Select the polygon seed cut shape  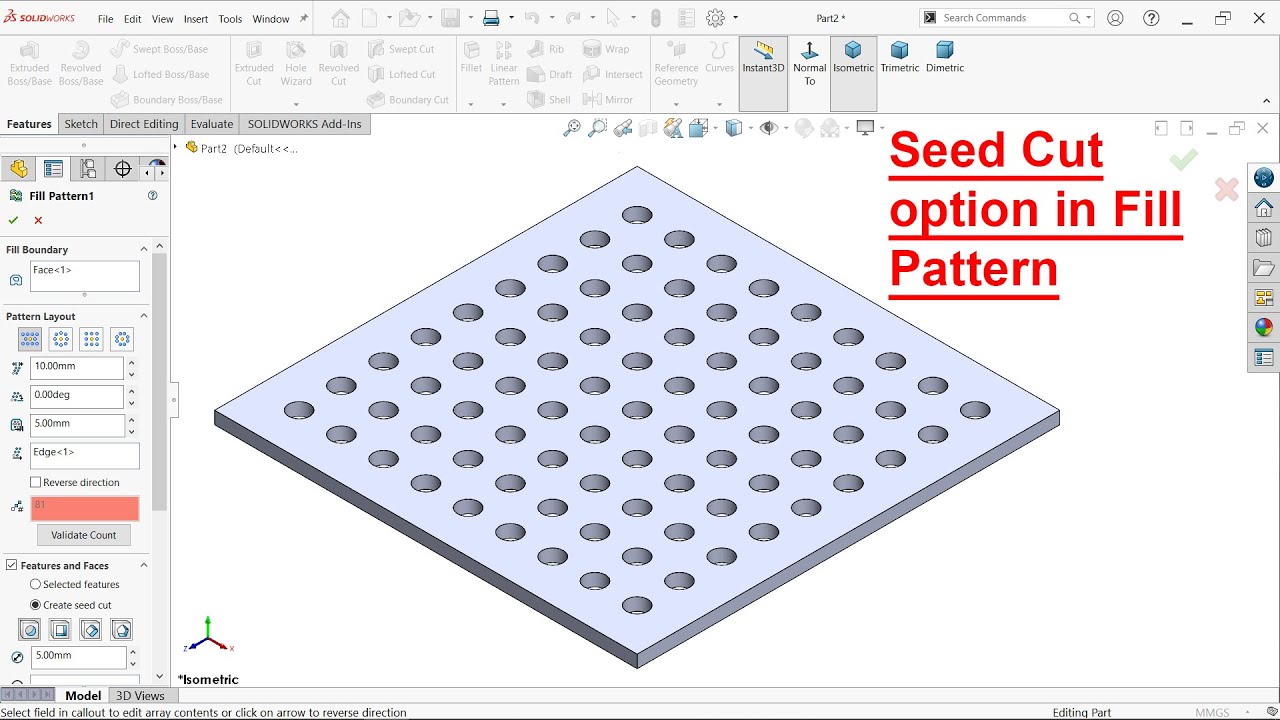pyautogui.click(x=121, y=630)
